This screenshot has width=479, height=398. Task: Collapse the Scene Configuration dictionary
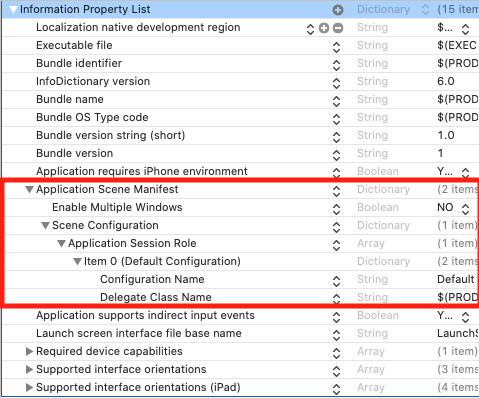pyautogui.click(x=45, y=225)
